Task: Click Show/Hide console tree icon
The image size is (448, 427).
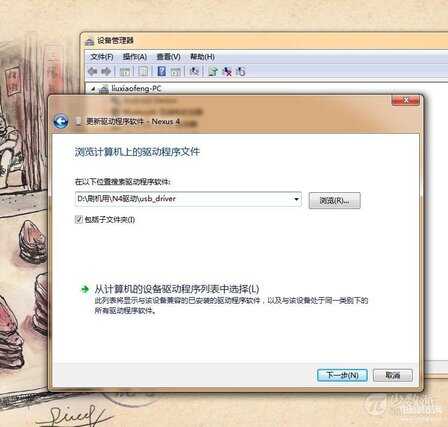Action: [125, 71]
